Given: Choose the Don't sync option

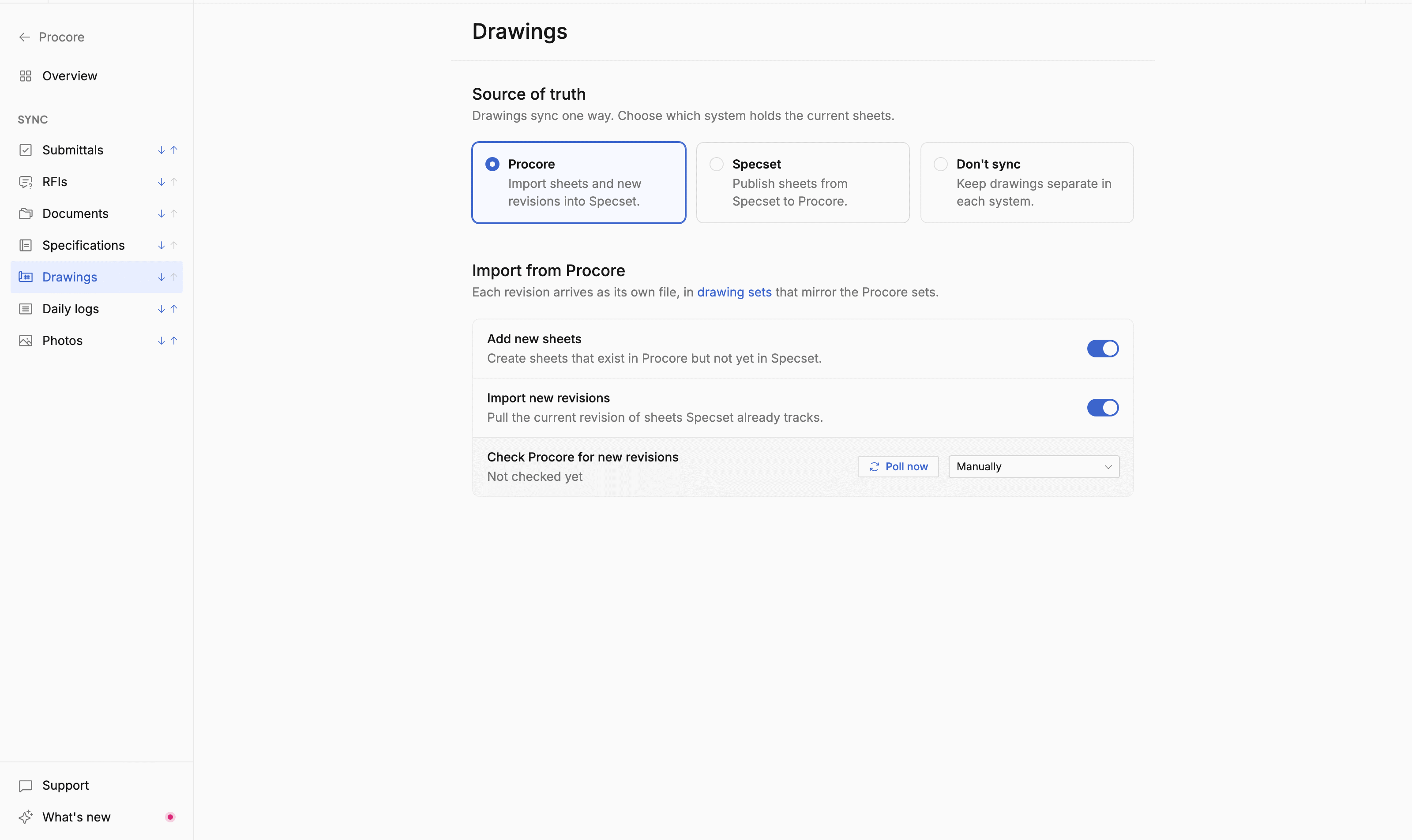Looking at the screenshot, I should tap(1026, 182).
